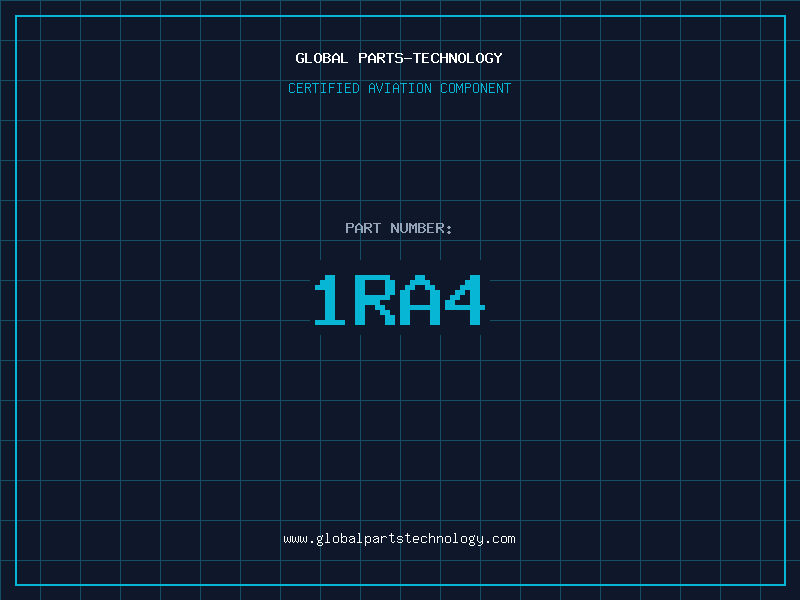Select the word GLOBAL in the heading
Viewport: 800px width, 600px height.
point(322,58)
